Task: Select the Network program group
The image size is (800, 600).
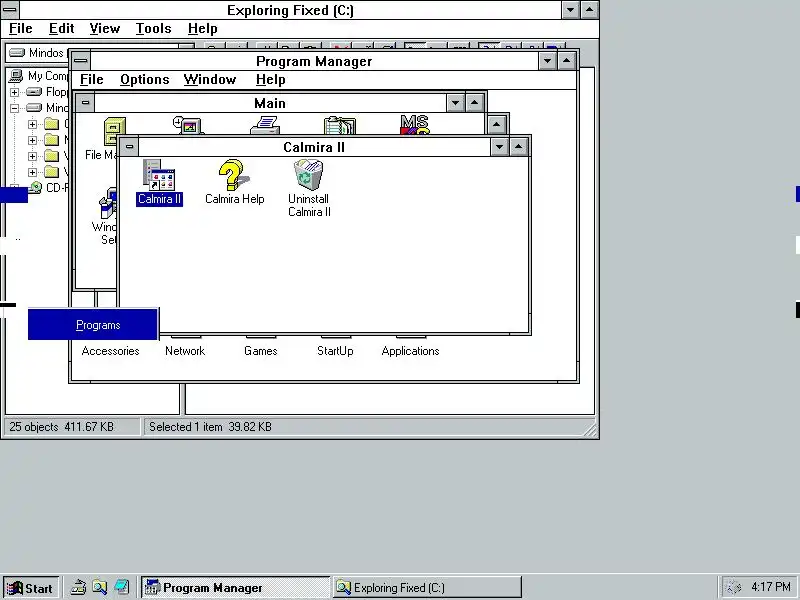Action: pos(185,351)
